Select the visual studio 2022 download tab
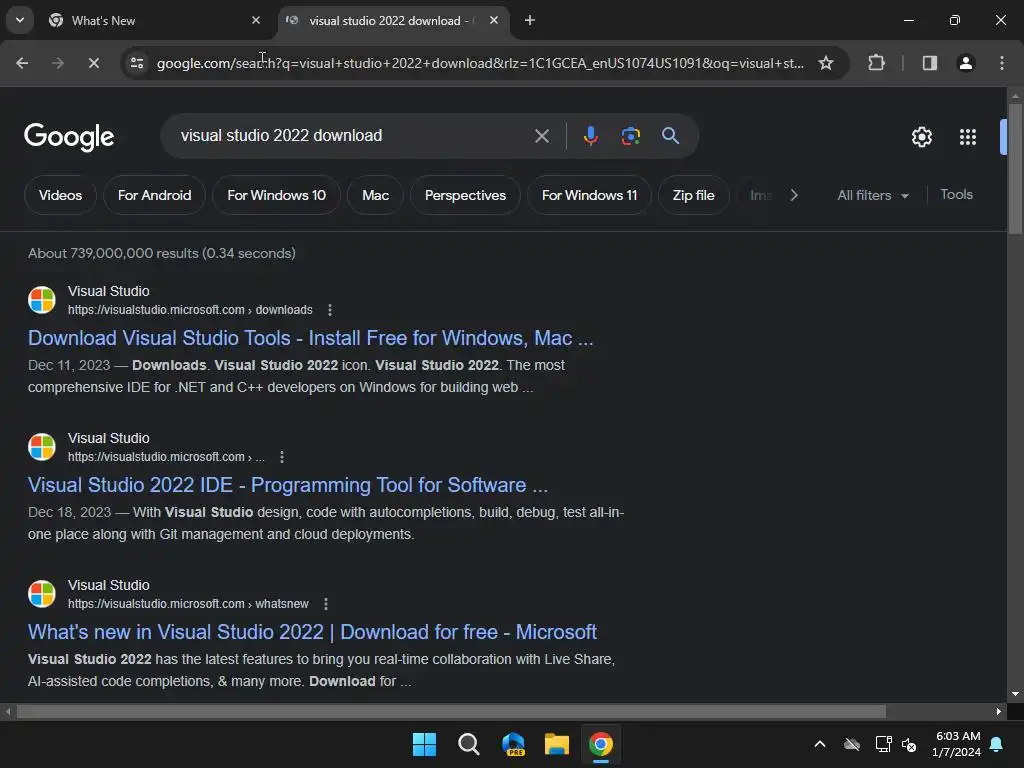 (394, 20)
